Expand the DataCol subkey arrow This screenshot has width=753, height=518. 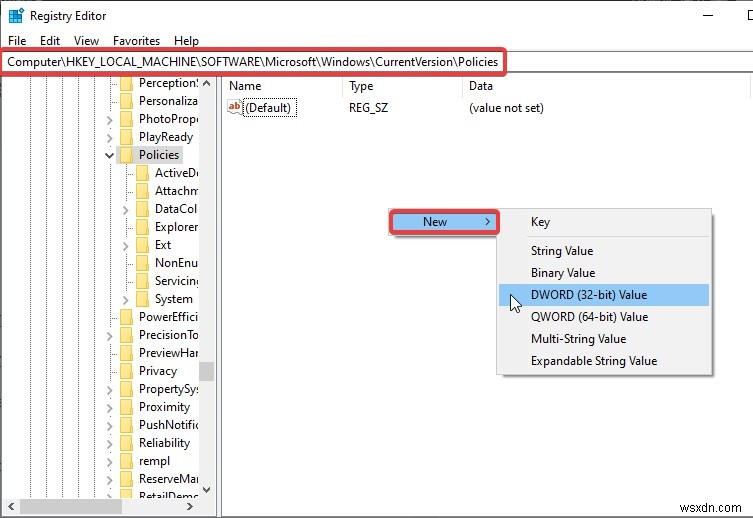[125, 210]
